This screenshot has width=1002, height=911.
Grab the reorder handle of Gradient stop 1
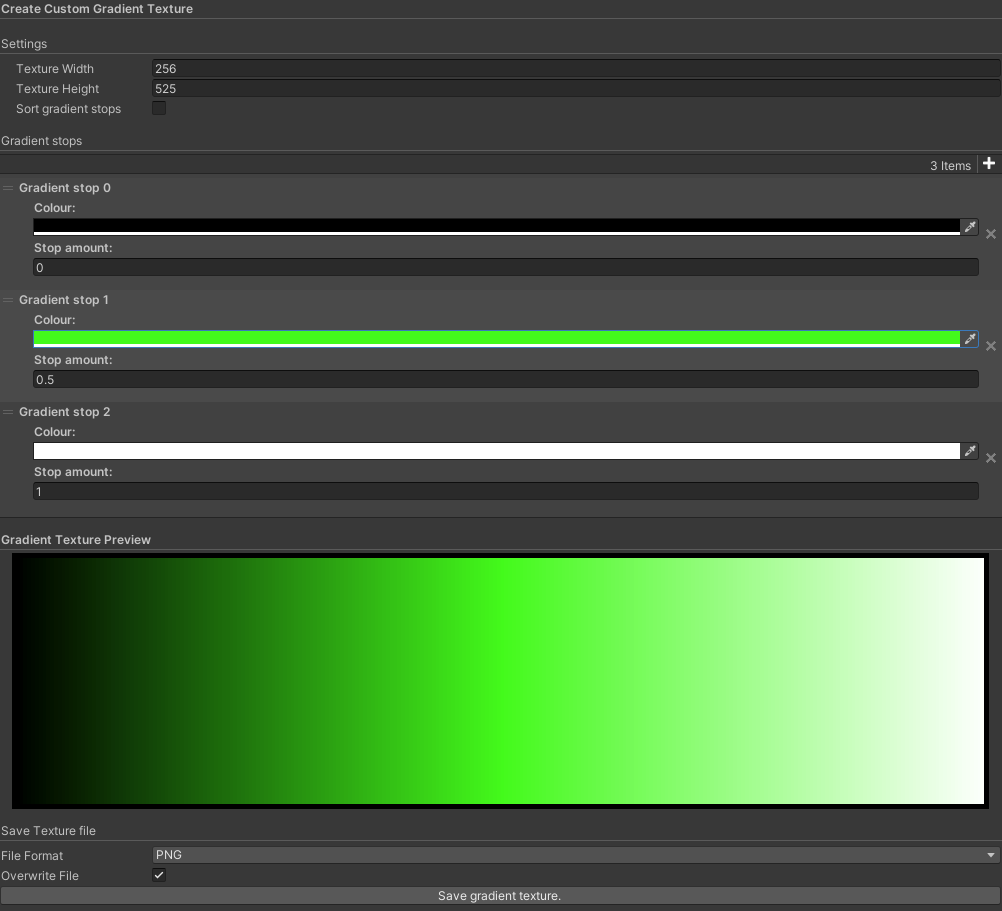coord(8,300)
